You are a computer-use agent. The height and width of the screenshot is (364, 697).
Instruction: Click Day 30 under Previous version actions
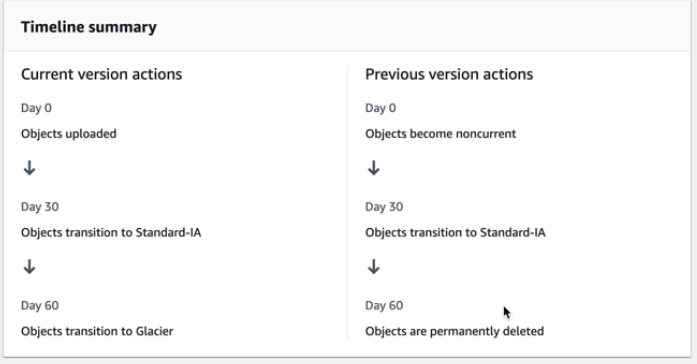coord(384,207)
